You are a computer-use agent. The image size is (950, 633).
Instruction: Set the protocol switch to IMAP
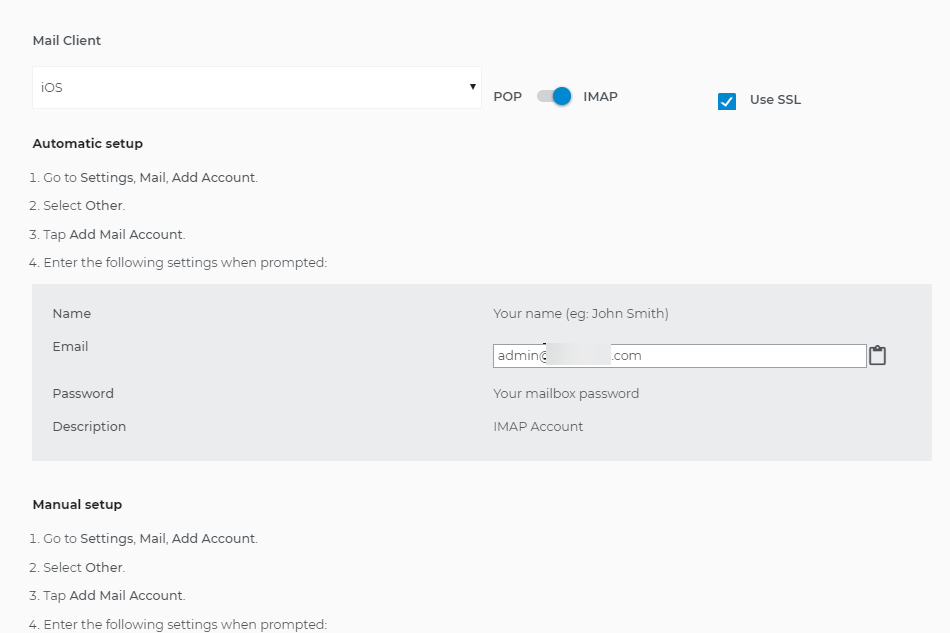[560, 95]
